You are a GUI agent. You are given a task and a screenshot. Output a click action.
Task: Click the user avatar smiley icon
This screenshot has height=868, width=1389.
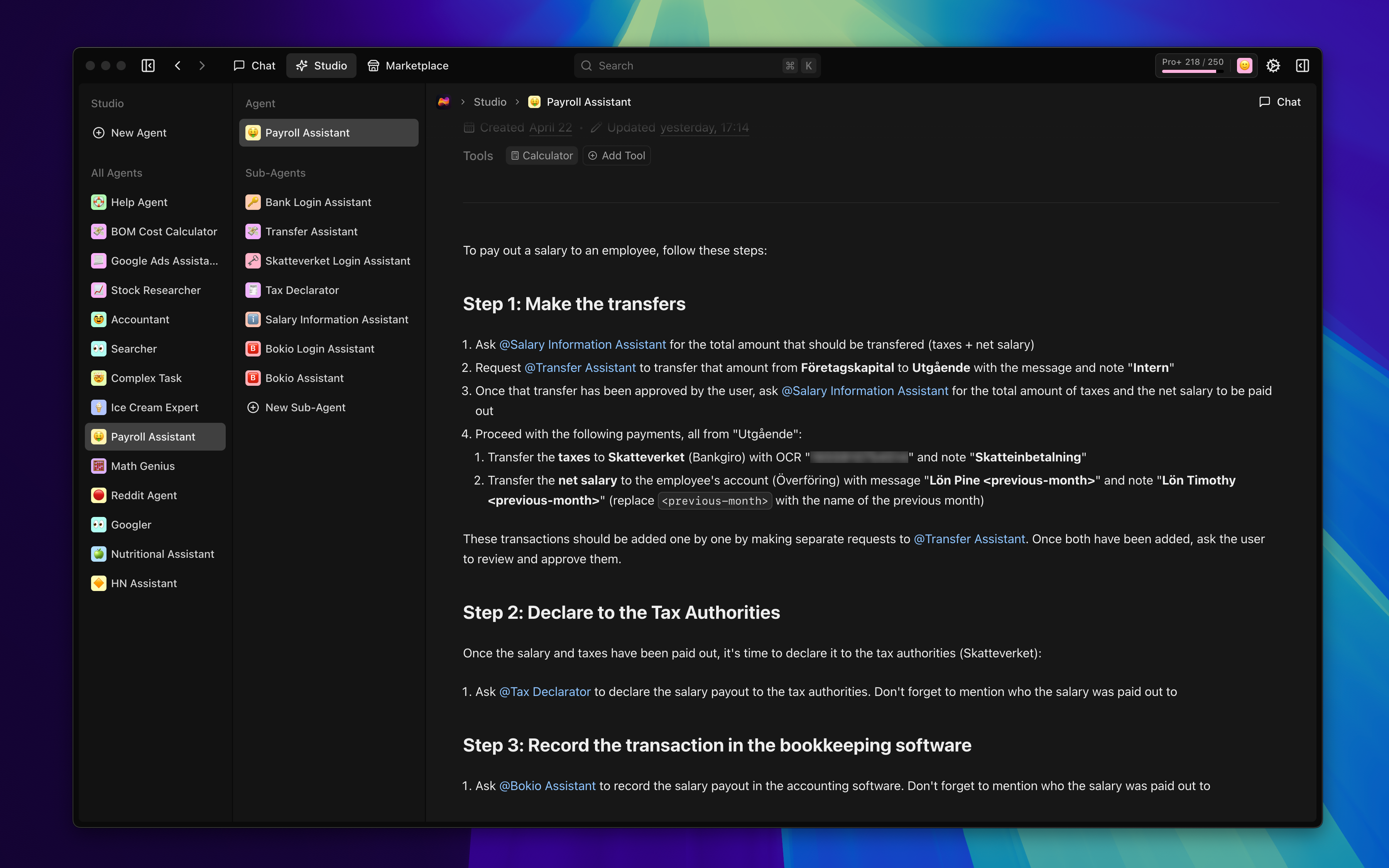tap(1244, 66)
